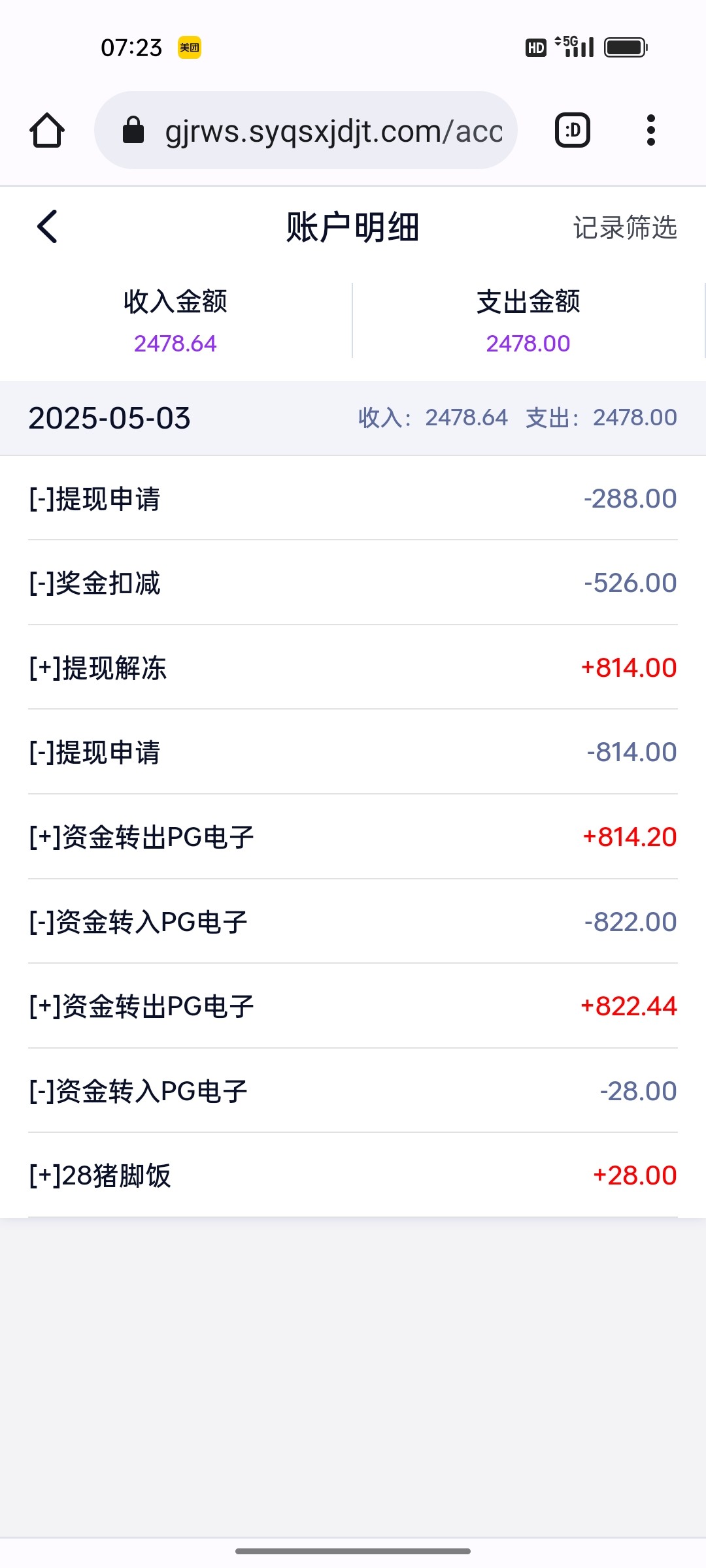Tap the bottom home gesture bar
This screenshot has height=1568, width=706.
point(353,1550)
